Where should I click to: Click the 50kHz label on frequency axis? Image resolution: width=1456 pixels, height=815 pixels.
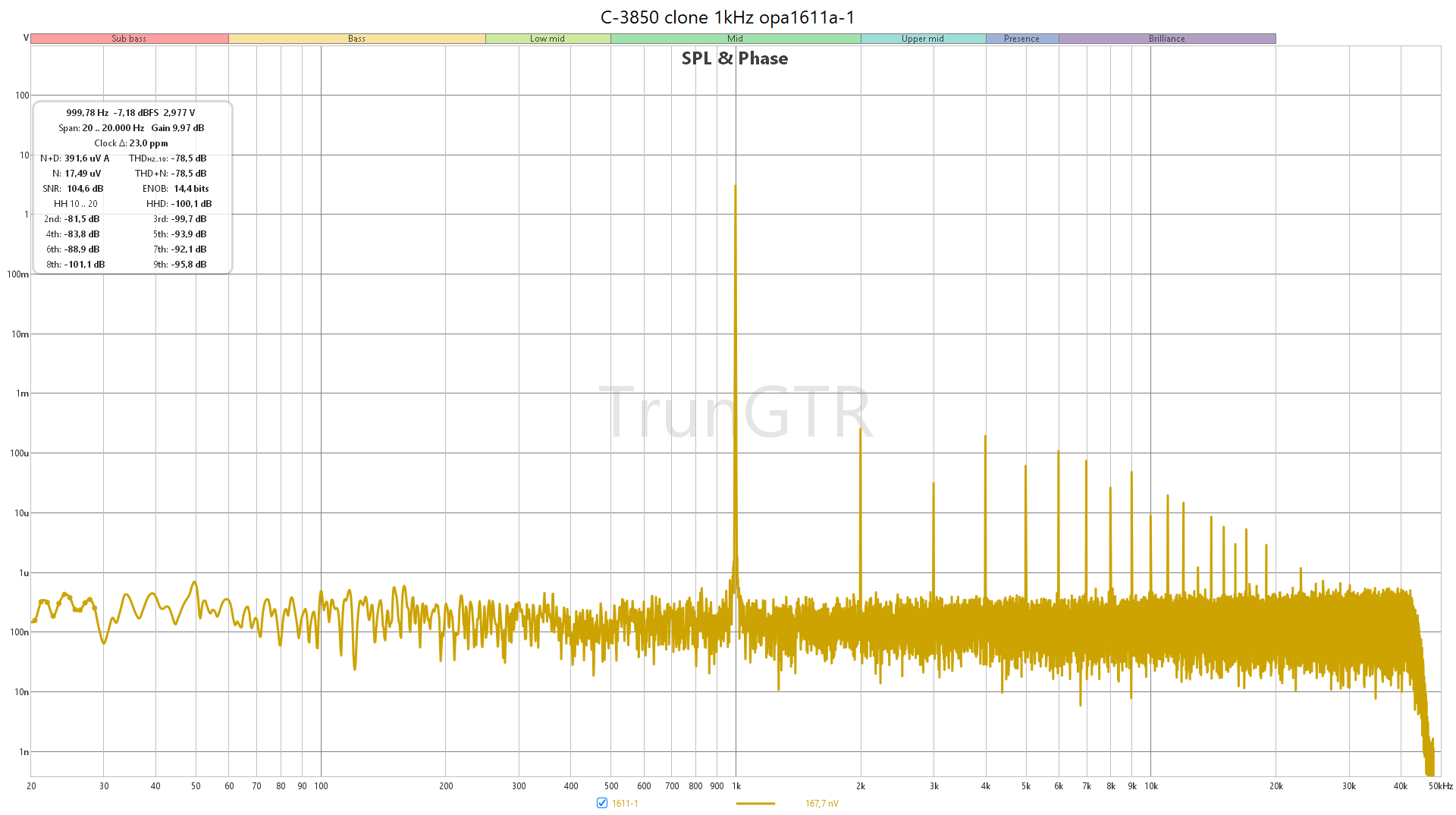(1440, 786)
